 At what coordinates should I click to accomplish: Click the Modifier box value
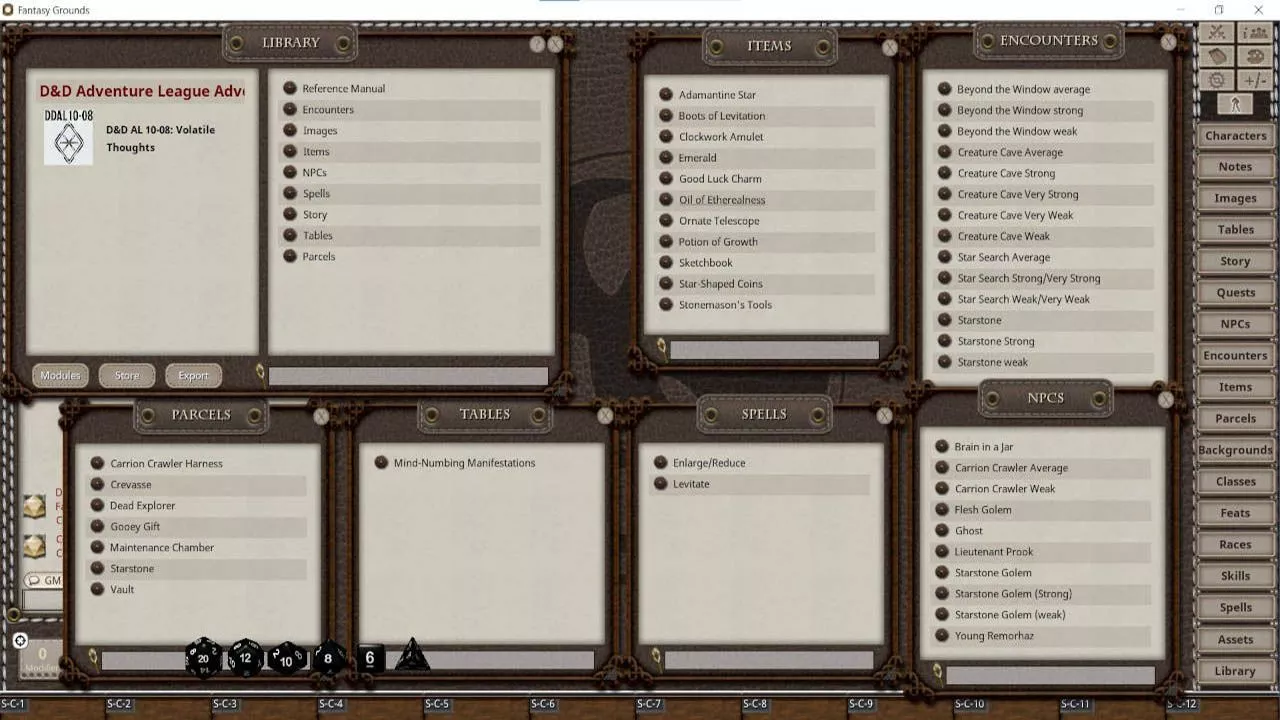point(42,656)
